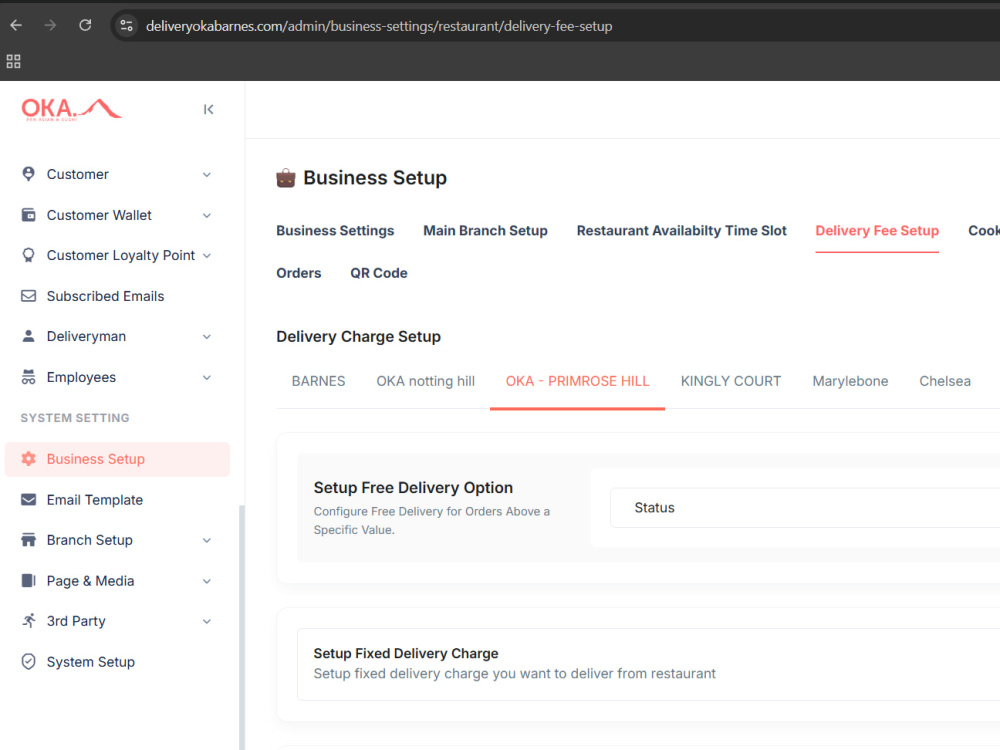Expand the Customer Loyalty Point chevron
The height and width of the screenshot is (750, 1000).
207,256
